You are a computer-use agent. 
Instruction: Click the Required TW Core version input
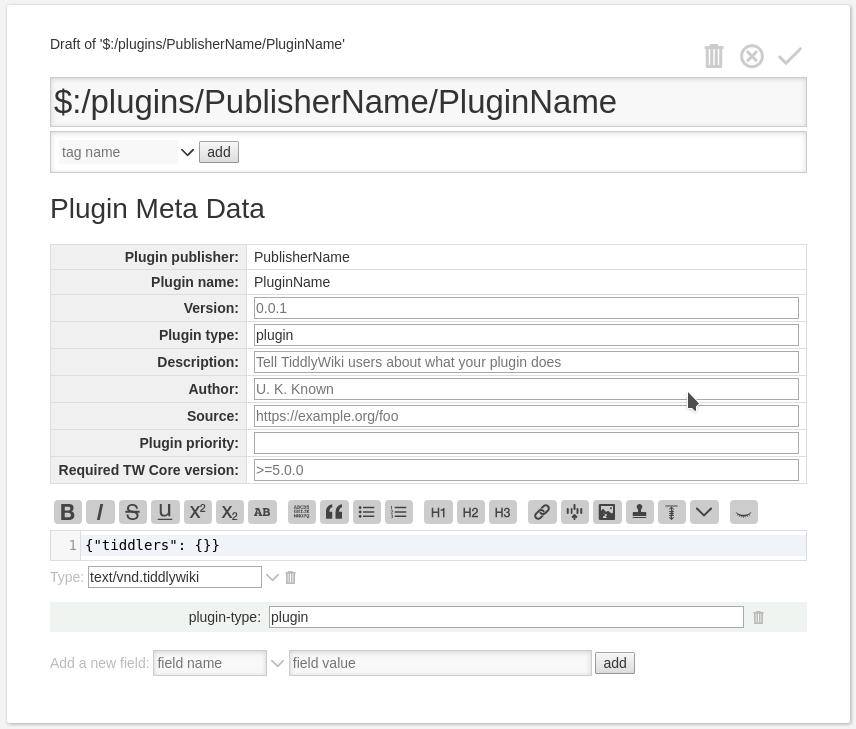(526, 470)
